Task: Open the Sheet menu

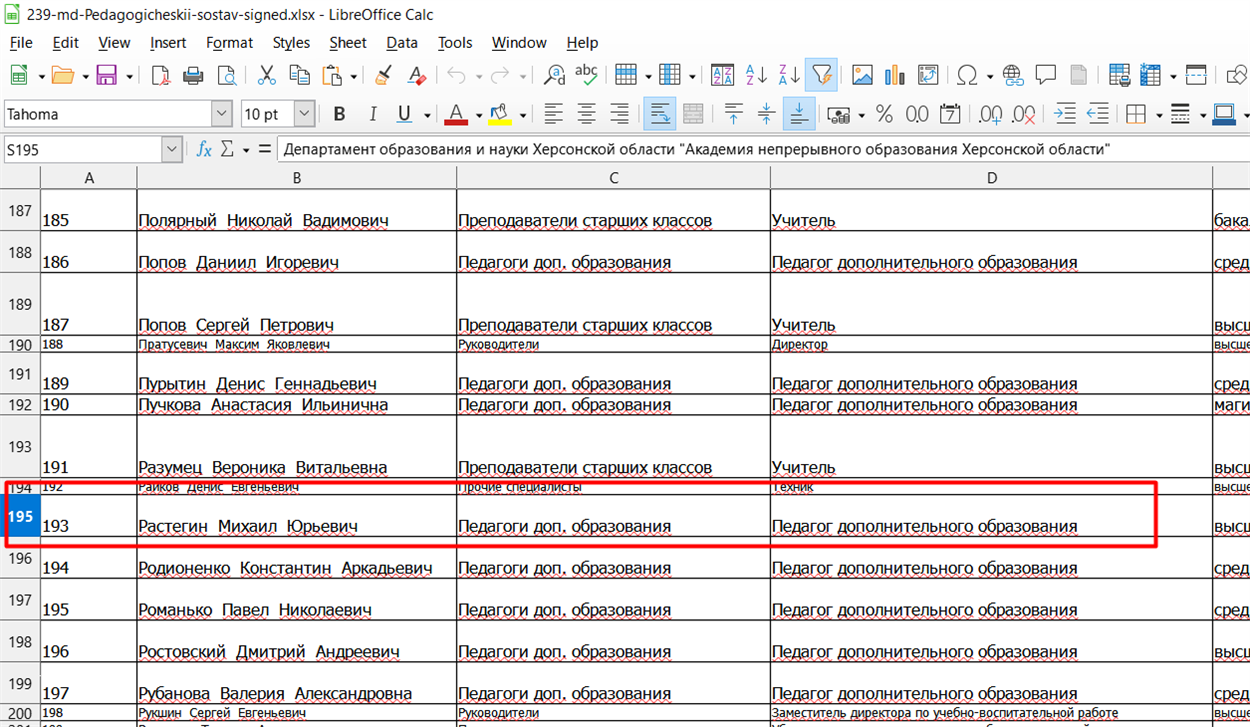Action: tap(348, 43)
